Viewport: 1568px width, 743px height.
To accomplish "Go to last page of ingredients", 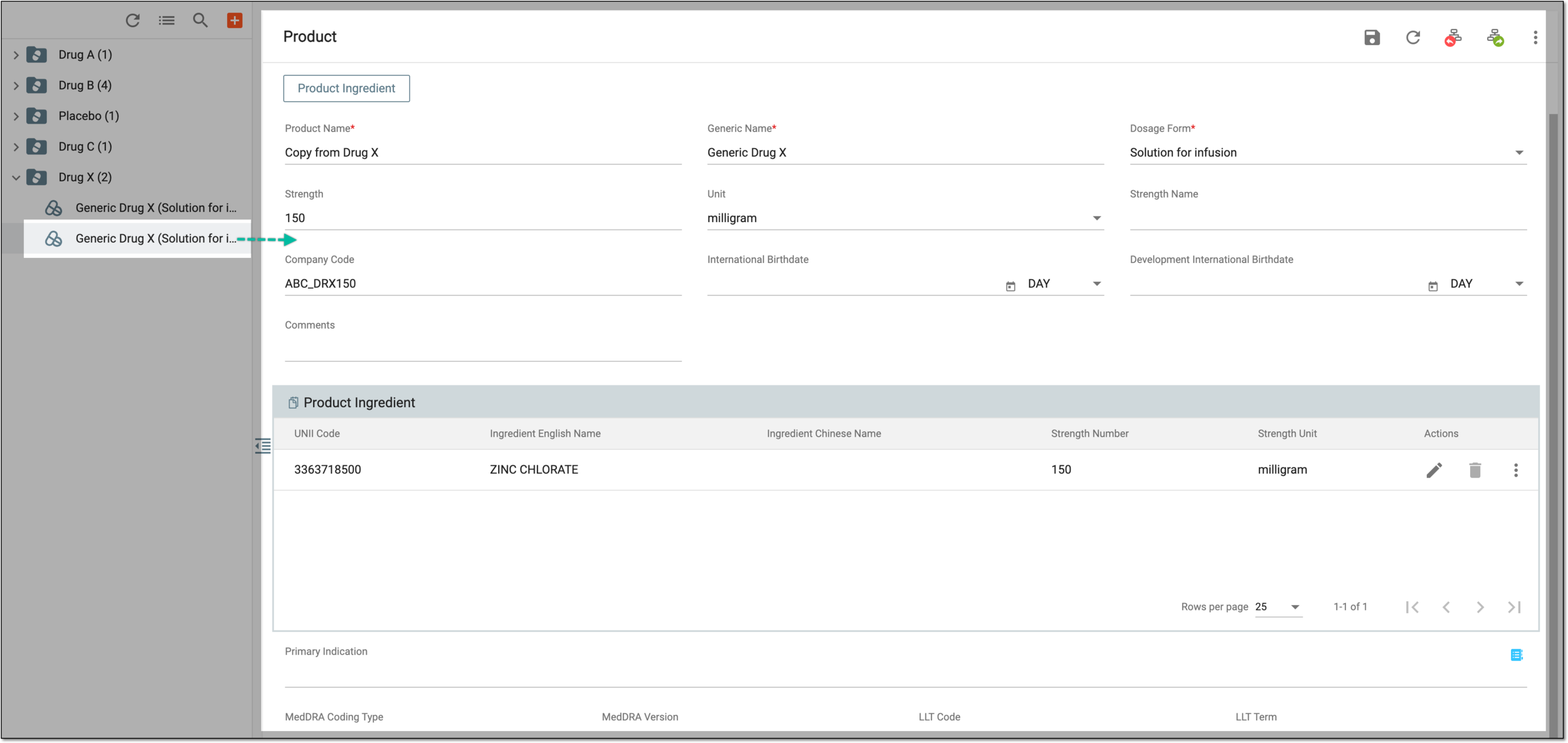I will (1514, 607).
